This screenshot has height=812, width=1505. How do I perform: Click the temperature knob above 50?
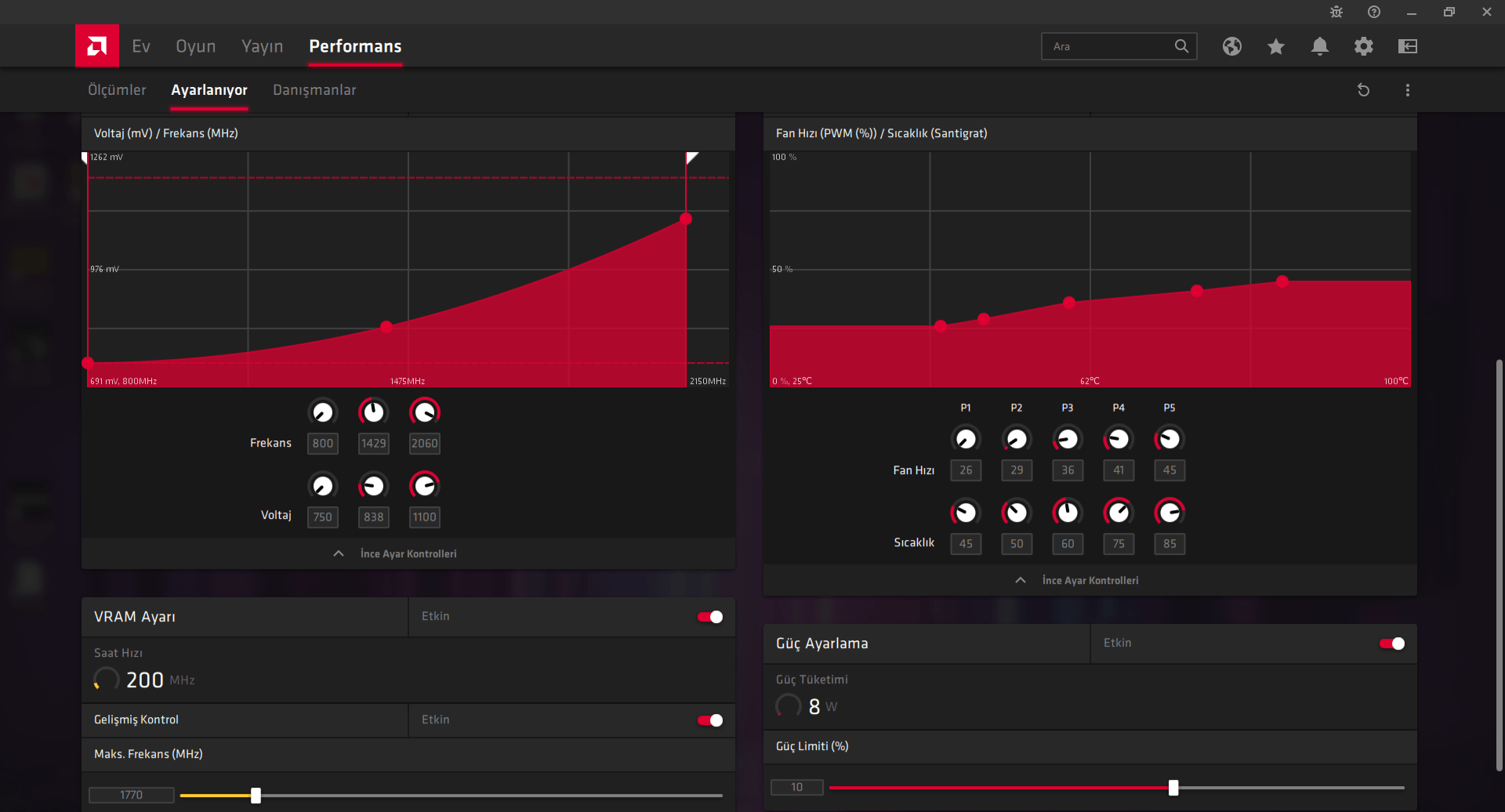click(1017, 513)
